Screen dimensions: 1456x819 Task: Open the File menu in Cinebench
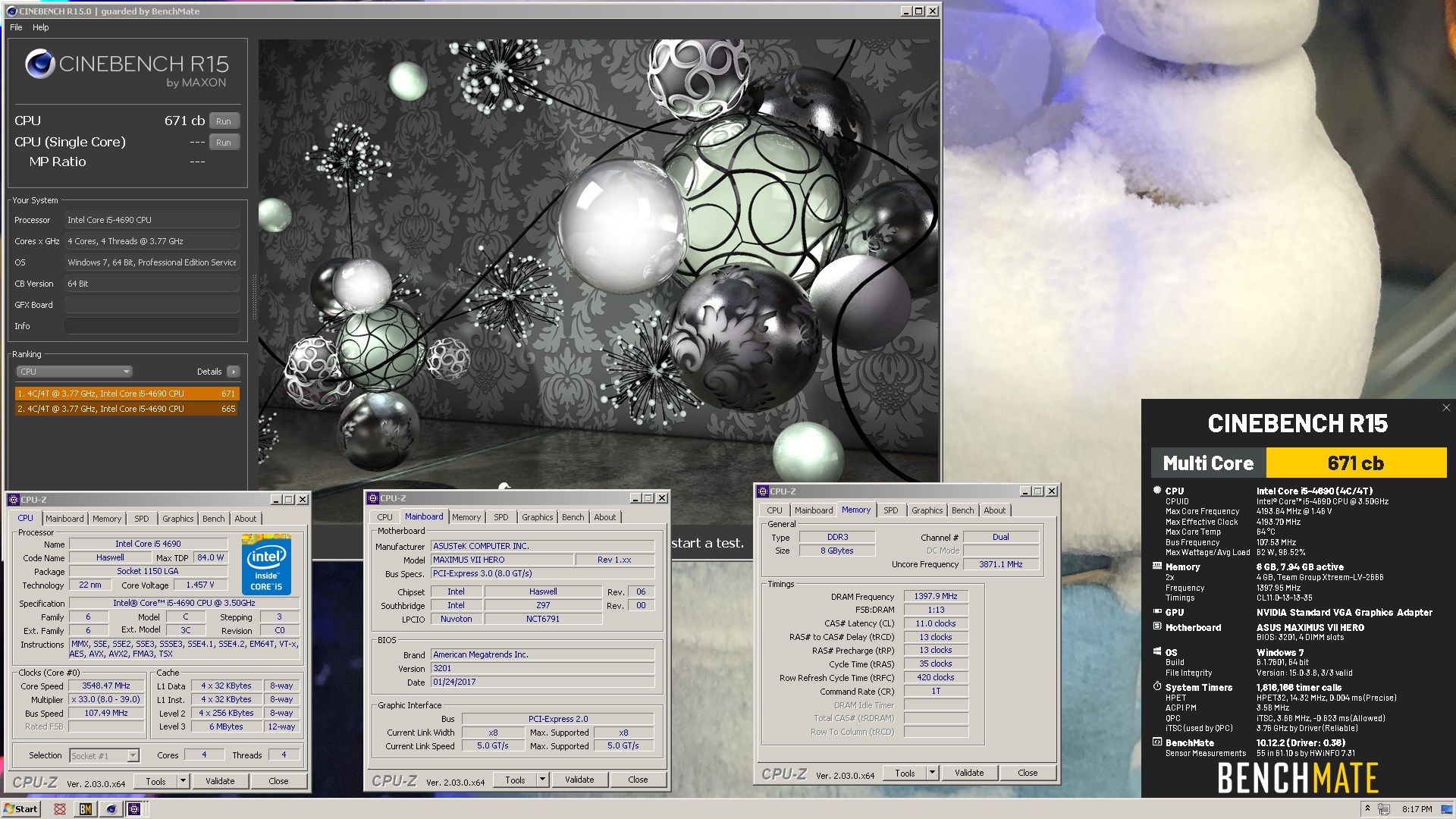tap(16, 27)
